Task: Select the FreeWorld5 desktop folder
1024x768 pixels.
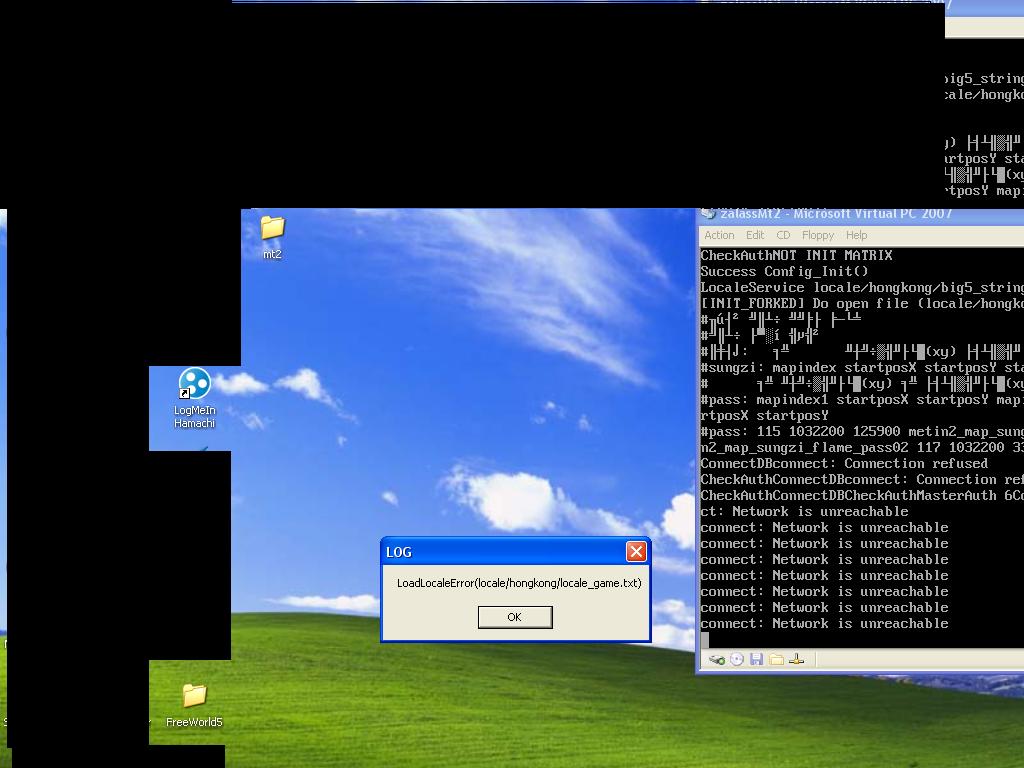Action: click(194, 705)
